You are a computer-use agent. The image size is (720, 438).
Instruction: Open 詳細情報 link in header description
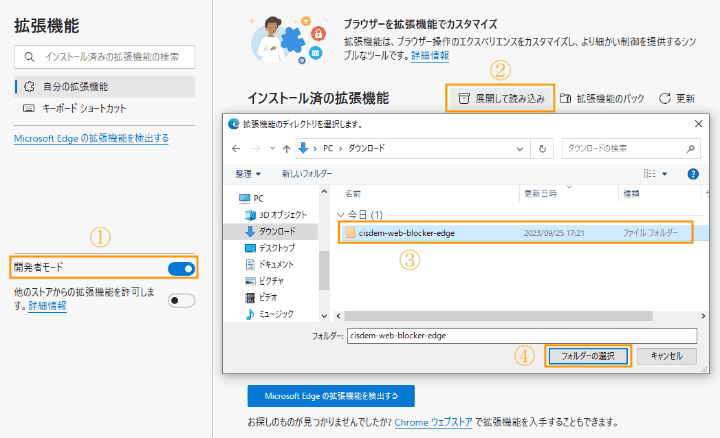pos(429,56)
